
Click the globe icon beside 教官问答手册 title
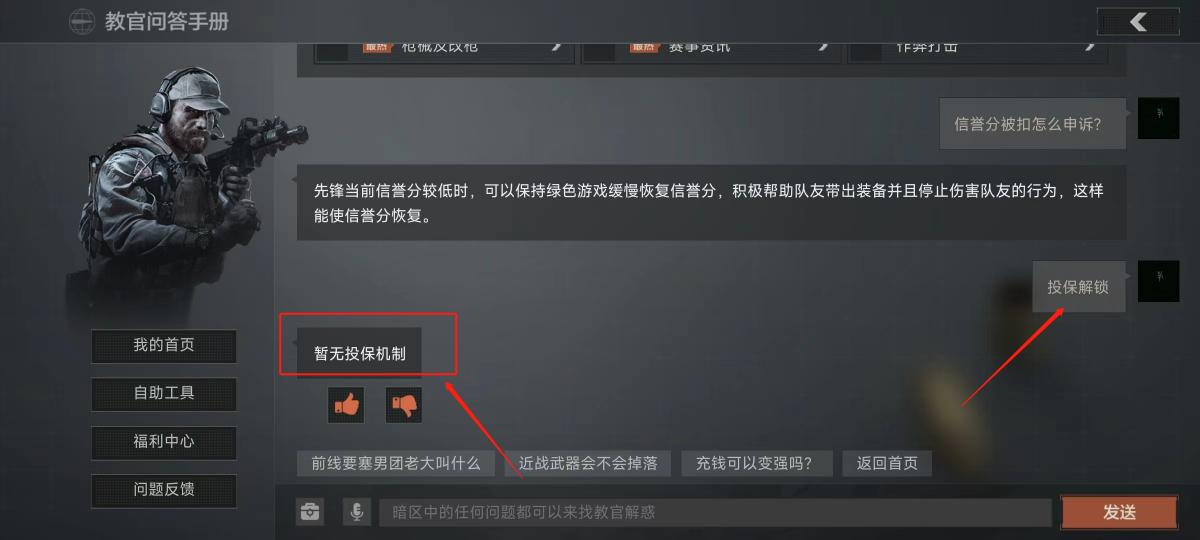click(82, 21)
